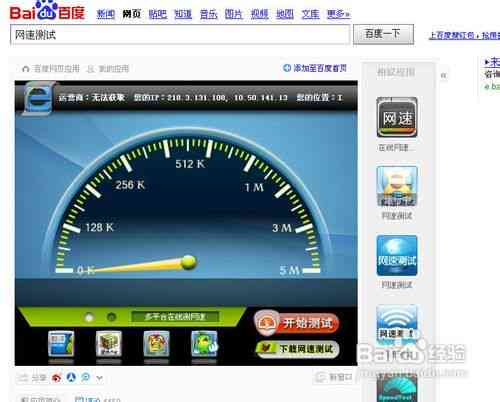Open the second sidebar speed test app icon
This screenshot has width=500, height=402.
point(397,186)
